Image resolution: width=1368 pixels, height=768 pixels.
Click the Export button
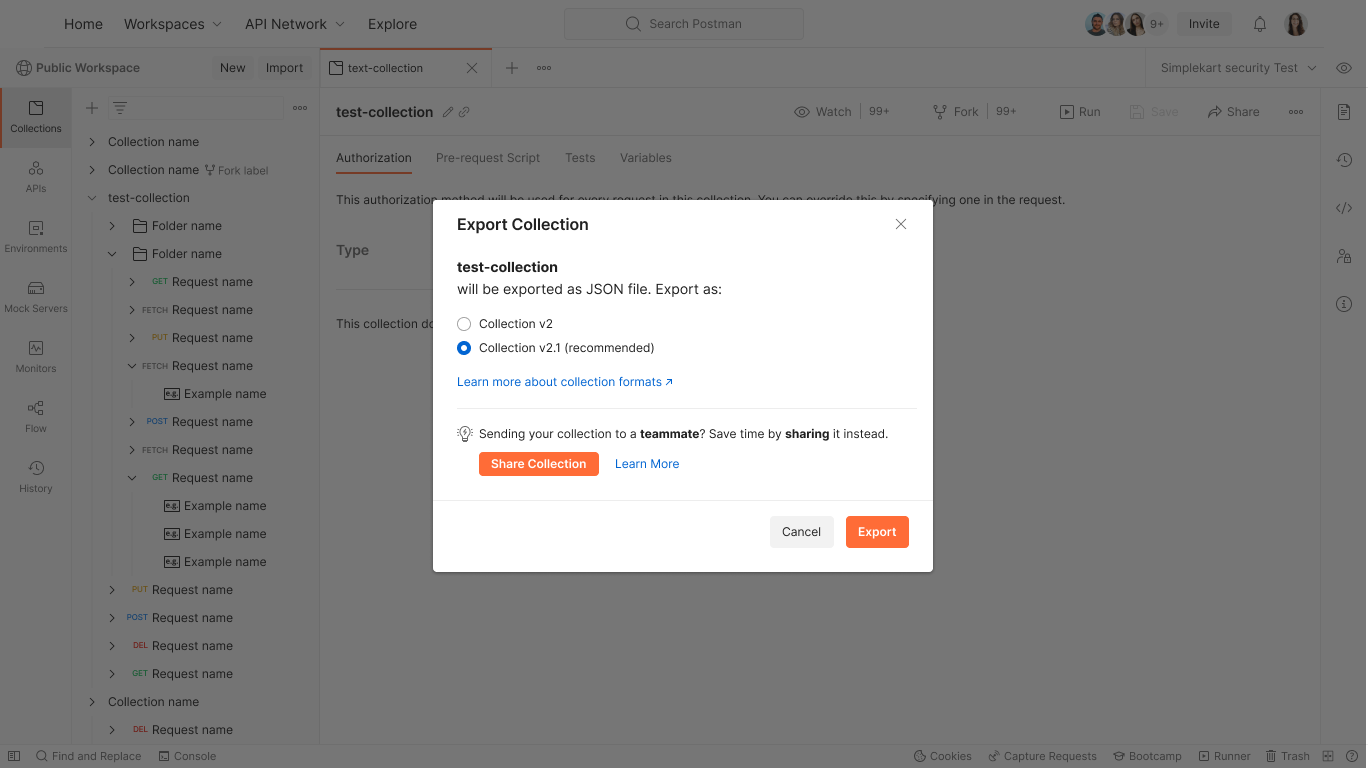coord(877,532)
